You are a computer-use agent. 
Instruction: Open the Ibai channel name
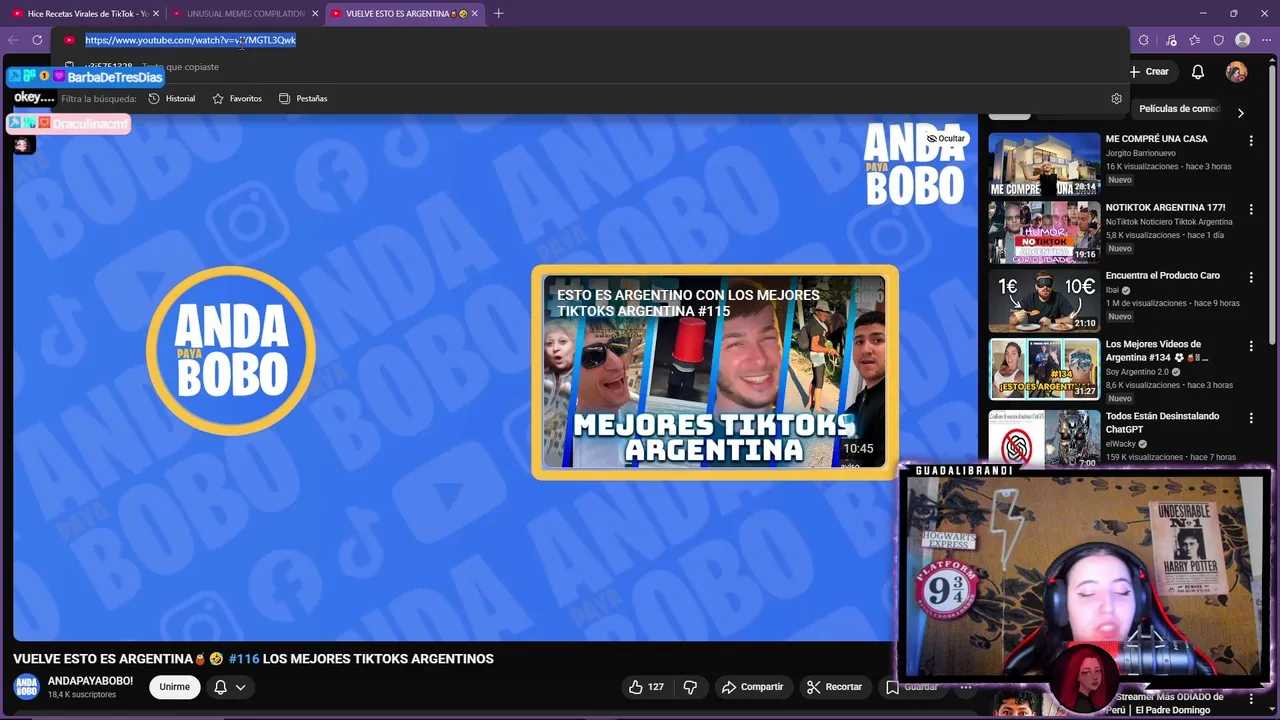pyautogui.click(x=1112, y=290)
